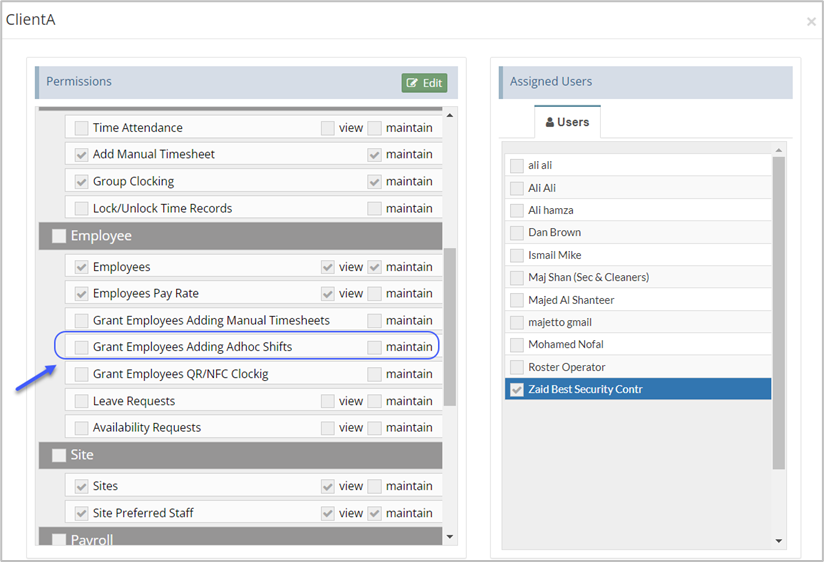Uncheck Site Preferred Staff view checkbox
Screen dimensions: 824x562
[x=327, y=513]
